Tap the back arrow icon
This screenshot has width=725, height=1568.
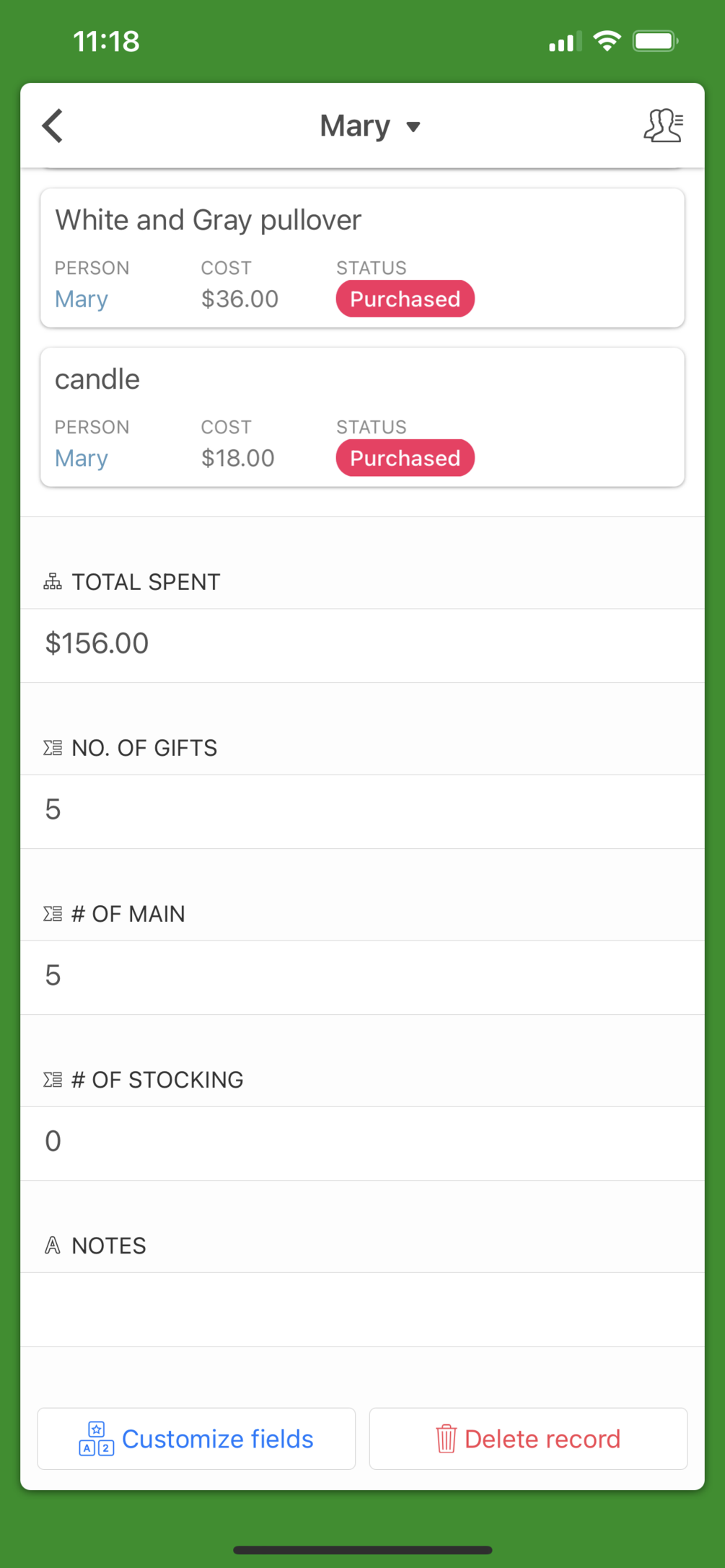pos(53,126)
